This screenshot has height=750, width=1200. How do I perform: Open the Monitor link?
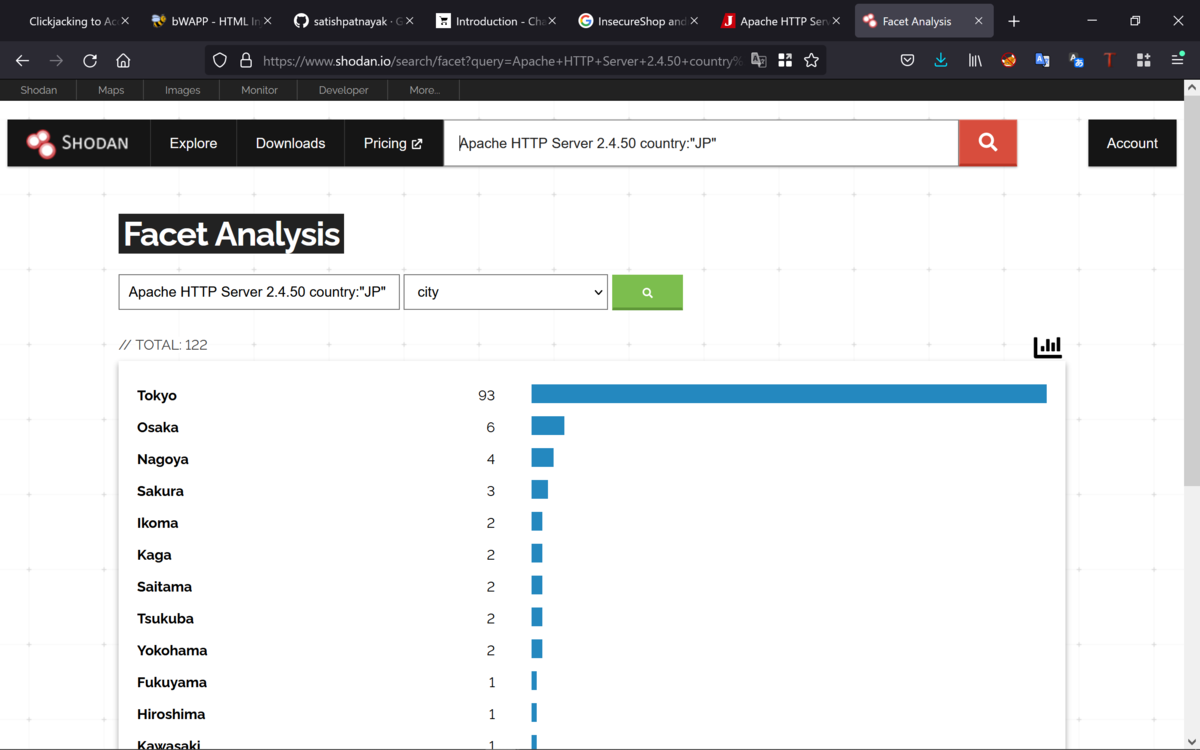(x=259, y=90)
